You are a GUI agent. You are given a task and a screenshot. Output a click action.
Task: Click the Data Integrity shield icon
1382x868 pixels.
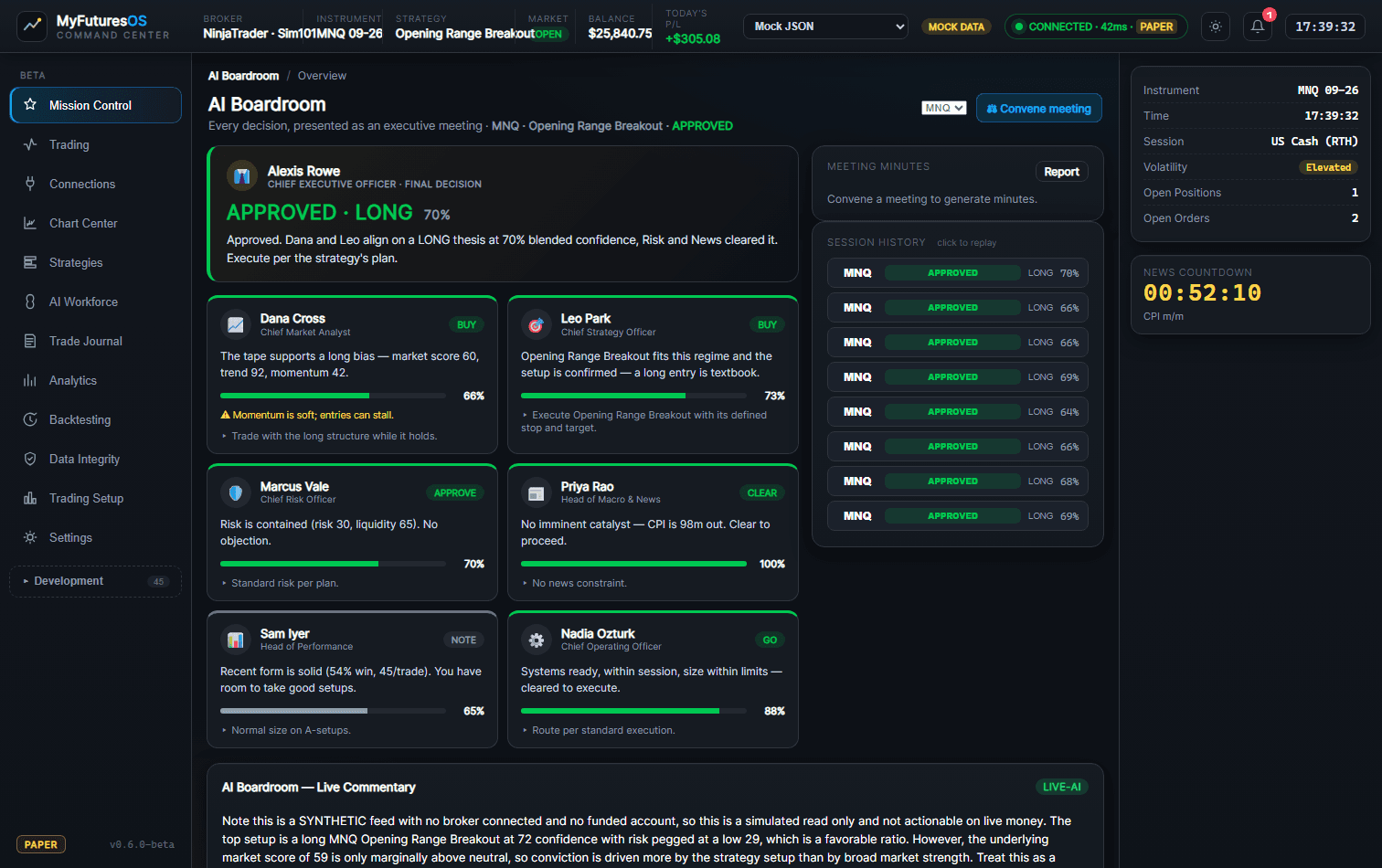(30, 459)
